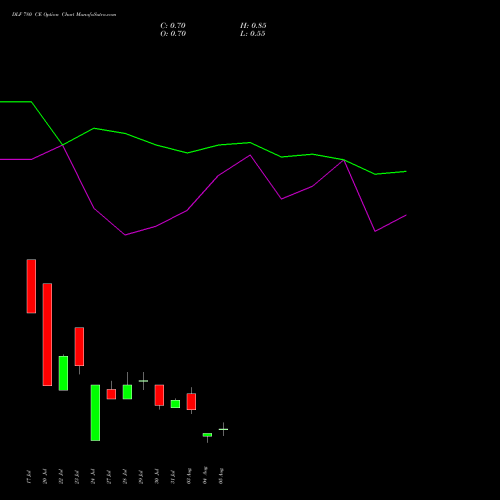The height and width of the screenshot is (500, 500).
Task: Click the '20 Jul' date axis label
Action: tap(45, 477)
